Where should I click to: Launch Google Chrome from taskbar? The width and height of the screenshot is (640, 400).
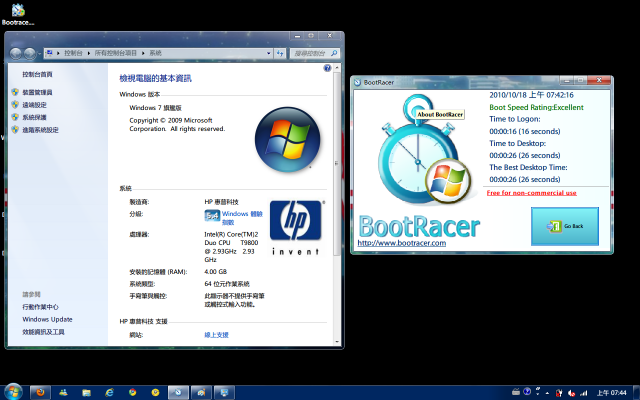132,393
